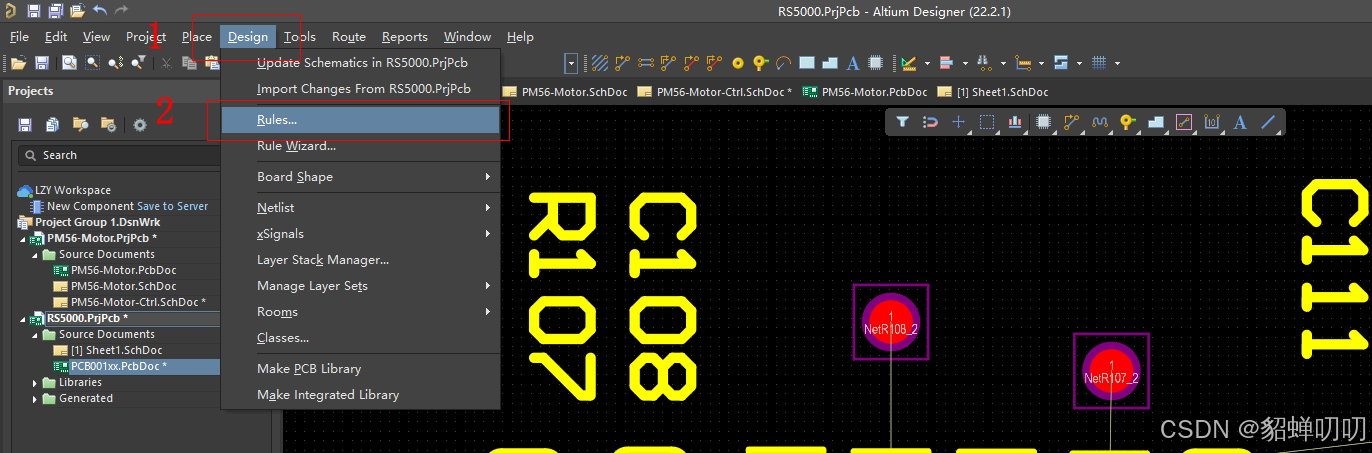Click the Zoom selected objects toolbar icon

click(x=116, y=63)
